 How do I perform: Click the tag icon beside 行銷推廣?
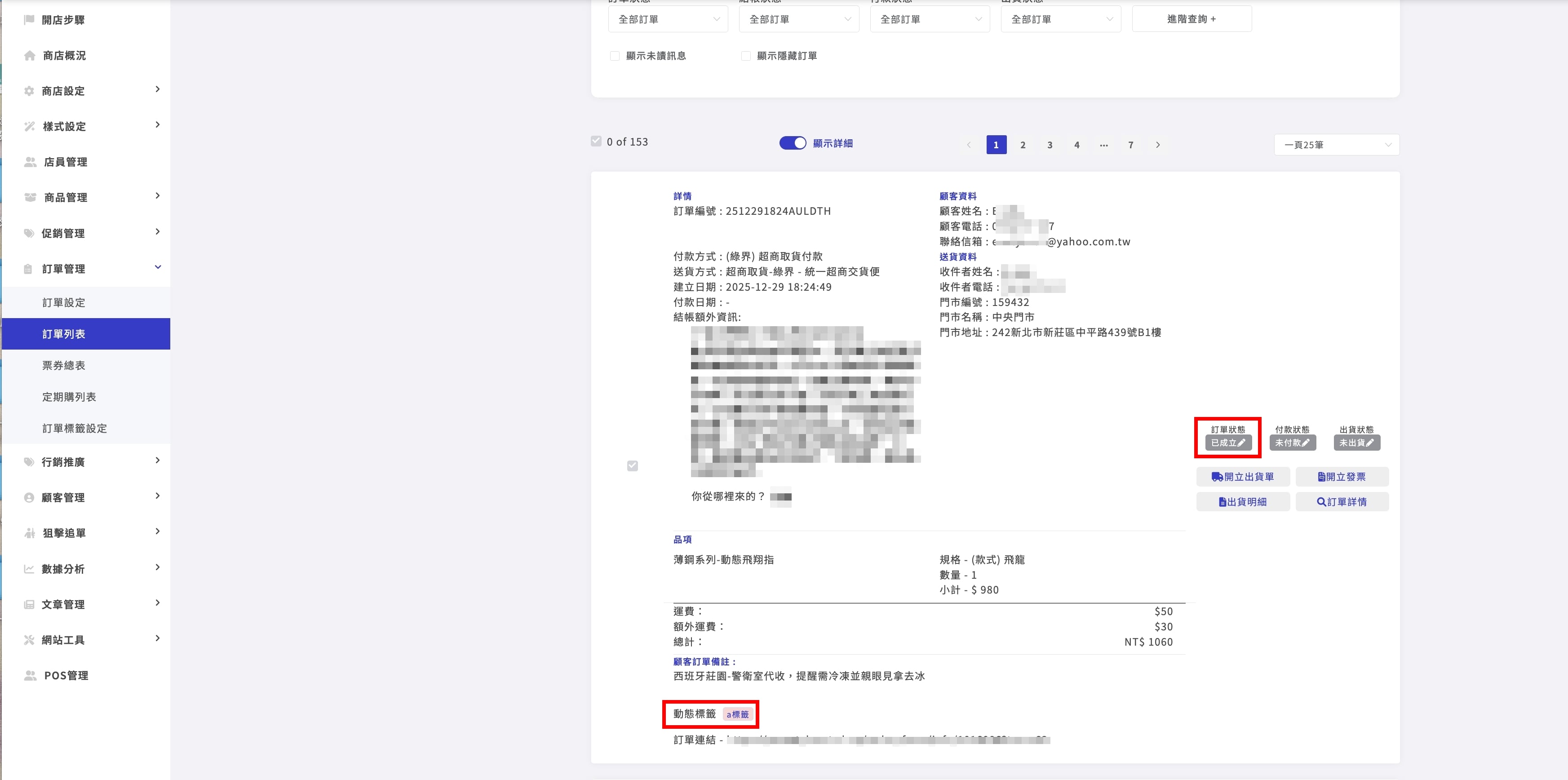tap(29, 461)
